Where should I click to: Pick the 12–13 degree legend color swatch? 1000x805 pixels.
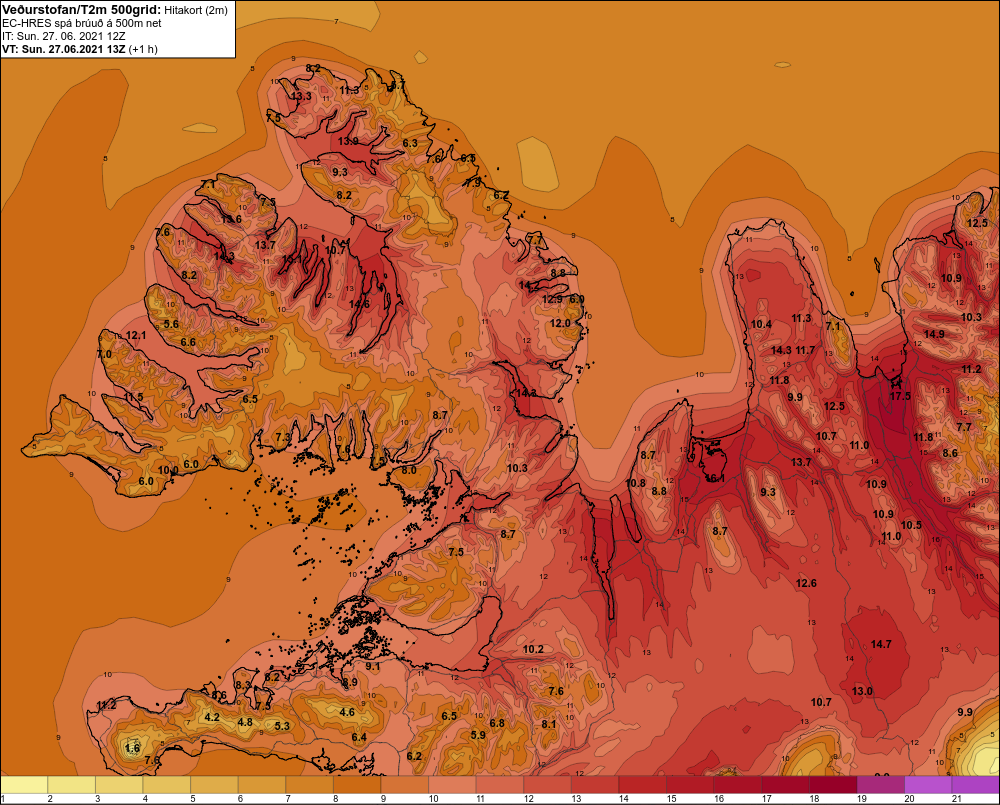pos(548,784)
